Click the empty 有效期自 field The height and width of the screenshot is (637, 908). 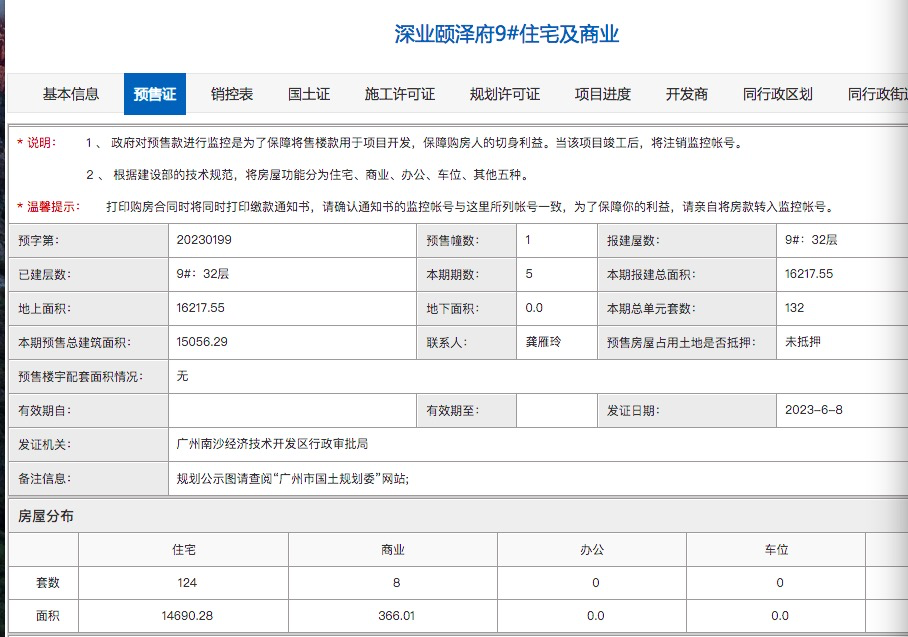tap(290, 410)
